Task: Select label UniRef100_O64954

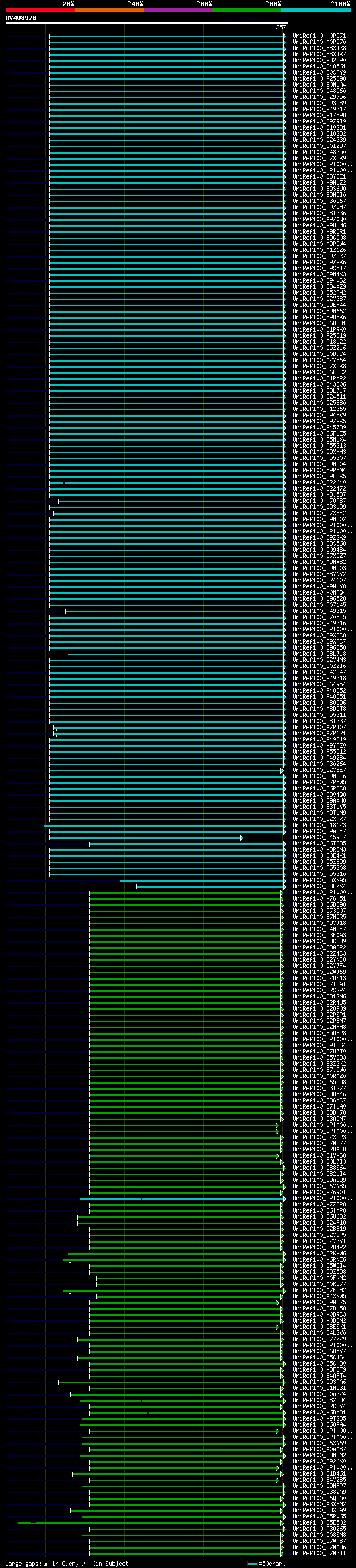Action: [319, 684]
